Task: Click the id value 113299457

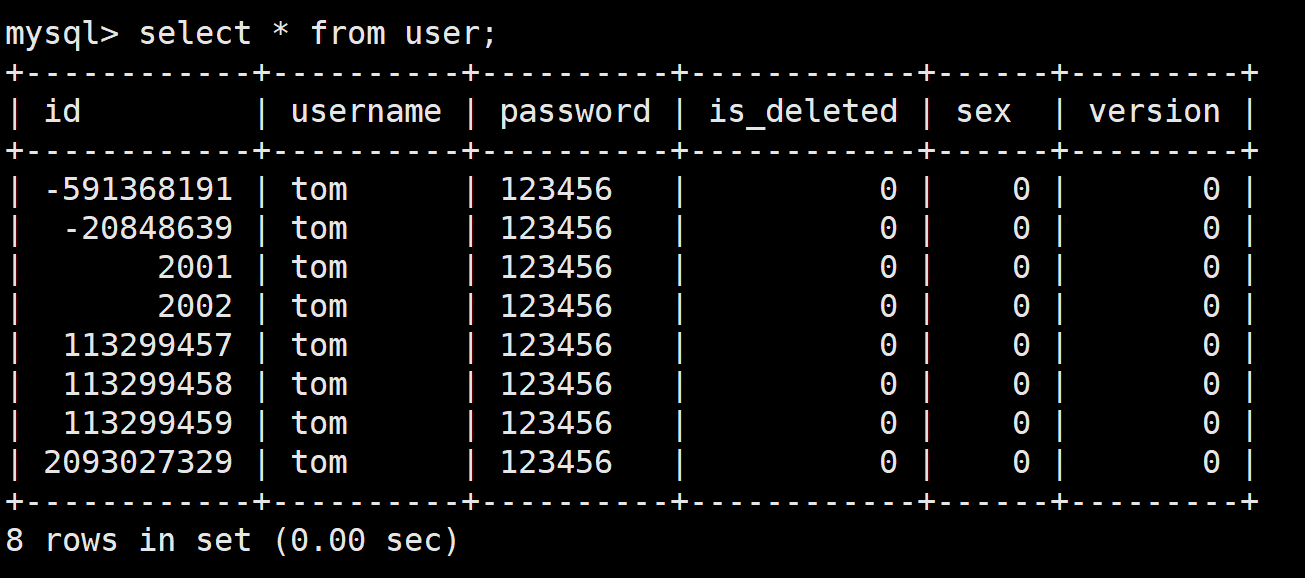Action: coord(148,345)
